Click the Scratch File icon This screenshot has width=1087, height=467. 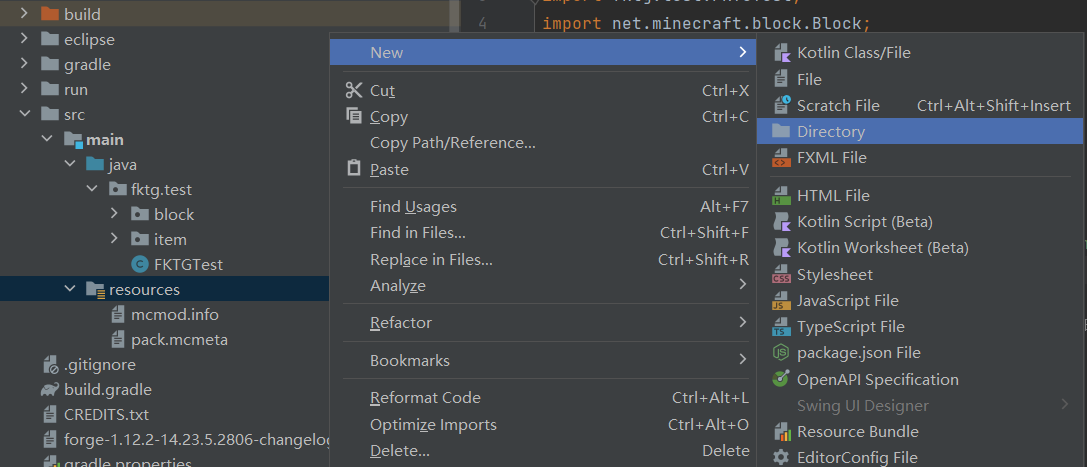click(x=781, y=105)
